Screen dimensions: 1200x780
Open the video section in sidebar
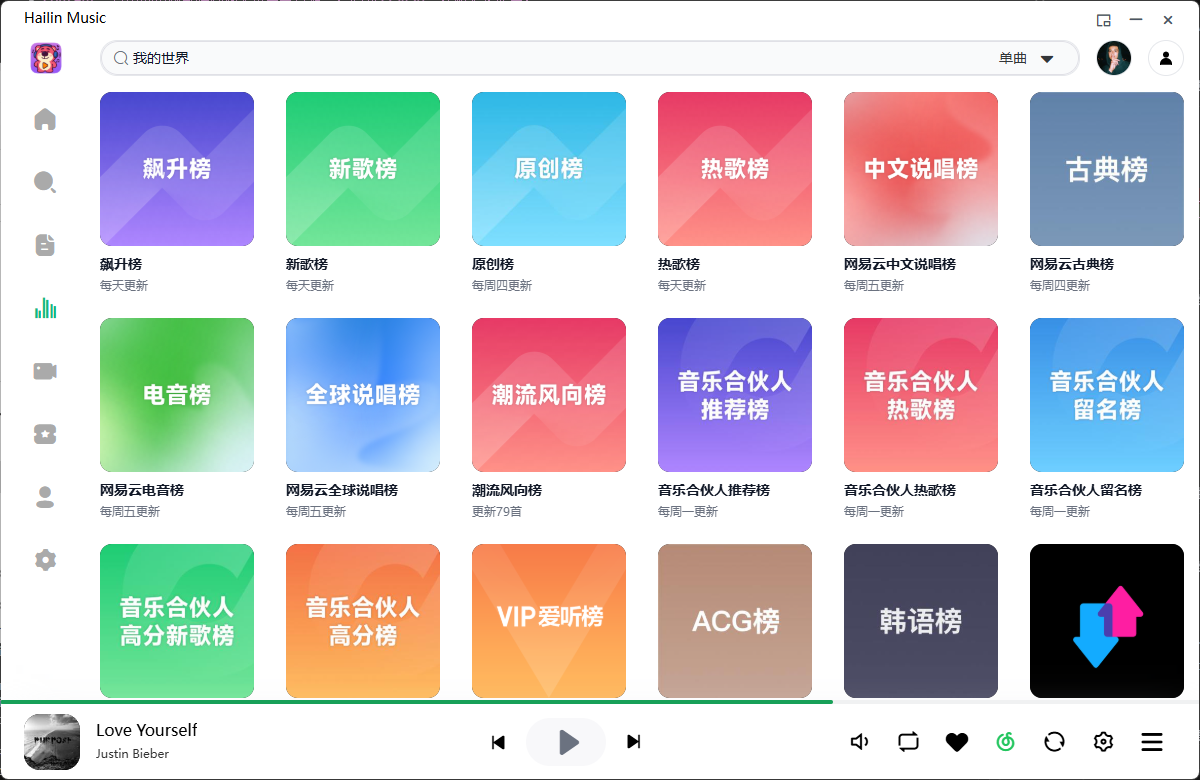45,371
